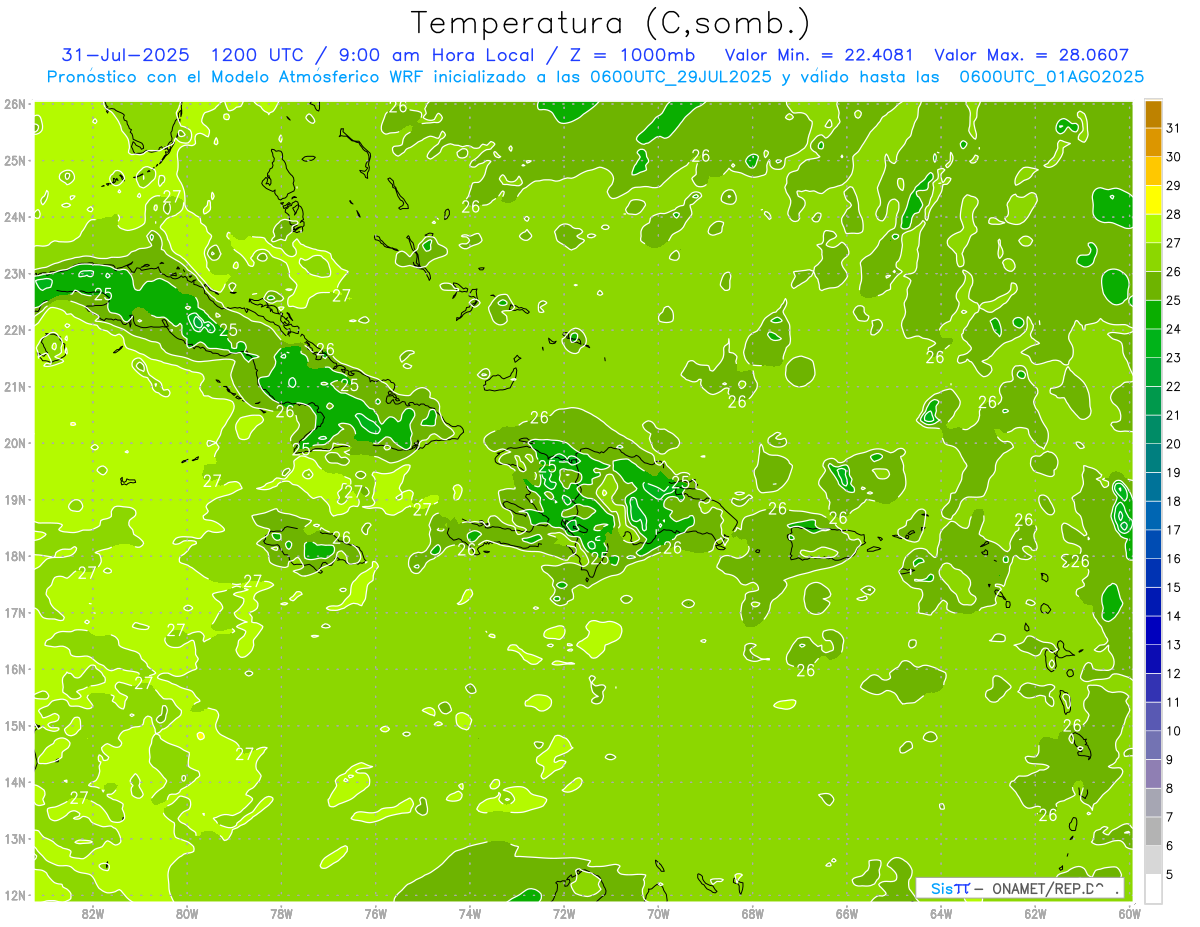Click the 82W longitude axis label
The width and height of the screenshot is (1200, 927).
(93, 912)
